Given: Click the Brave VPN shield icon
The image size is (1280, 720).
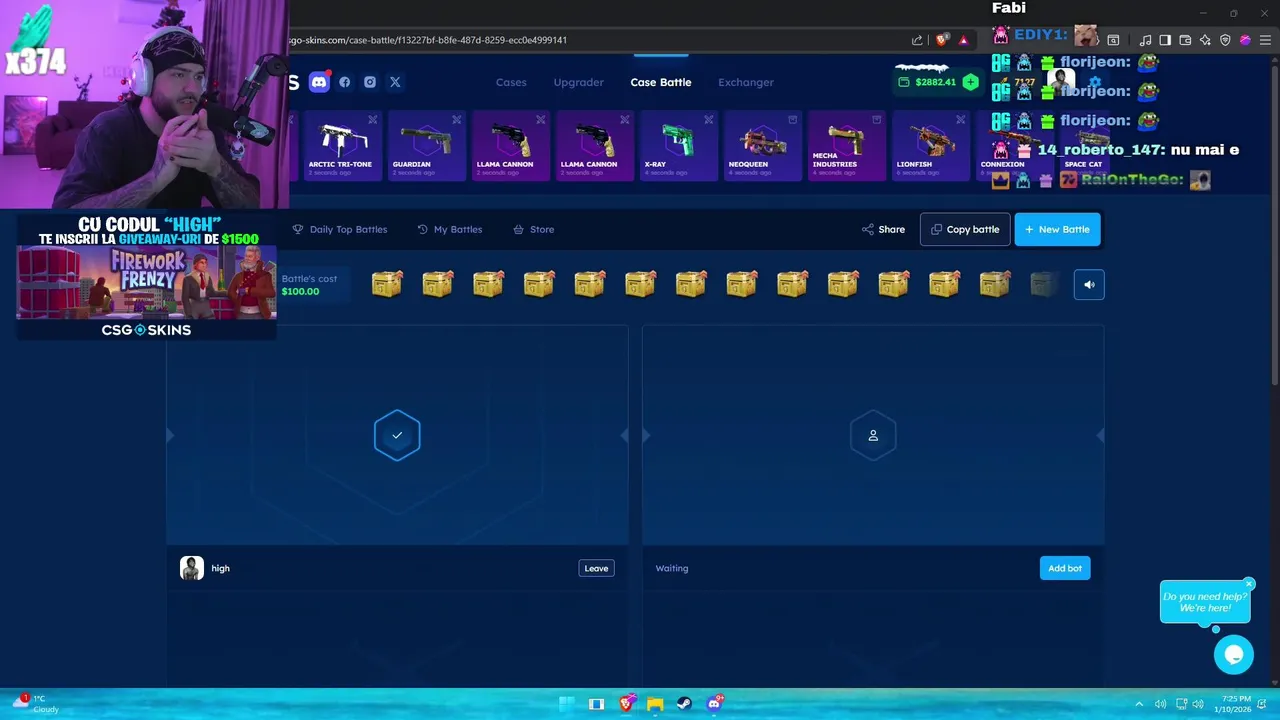Looking at the screenshot, I should (1225, 40).
